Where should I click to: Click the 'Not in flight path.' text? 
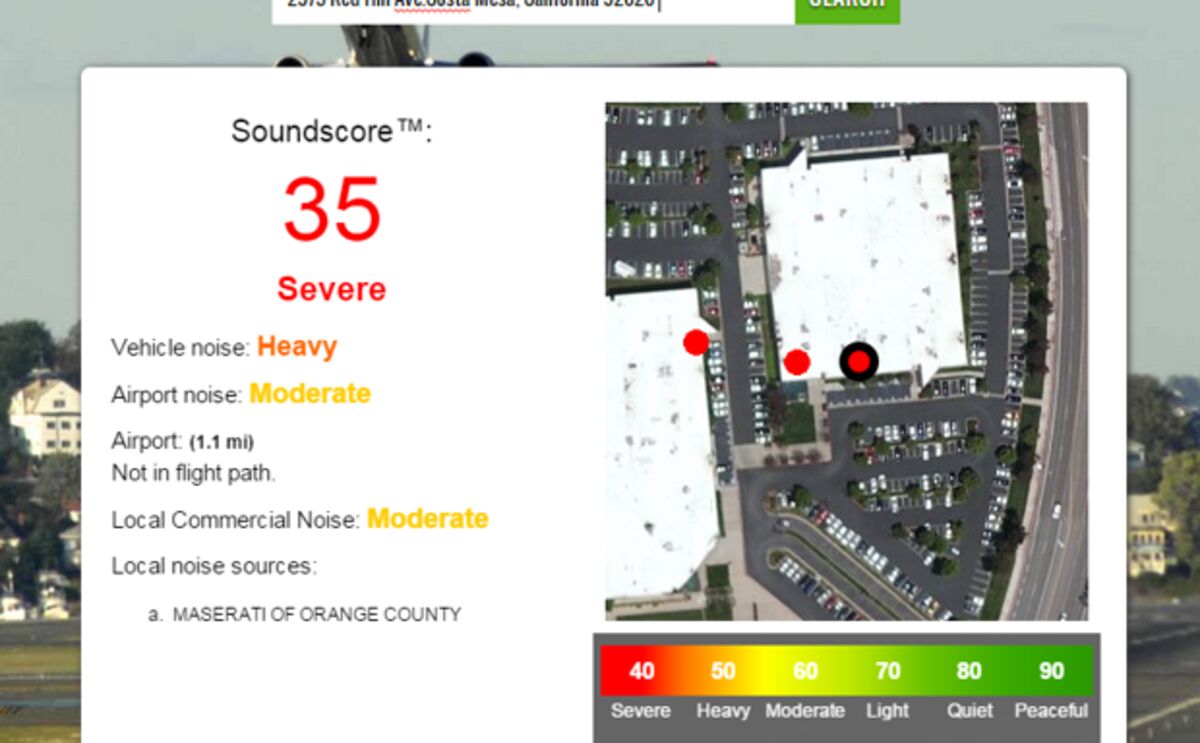tap(193, 473)
